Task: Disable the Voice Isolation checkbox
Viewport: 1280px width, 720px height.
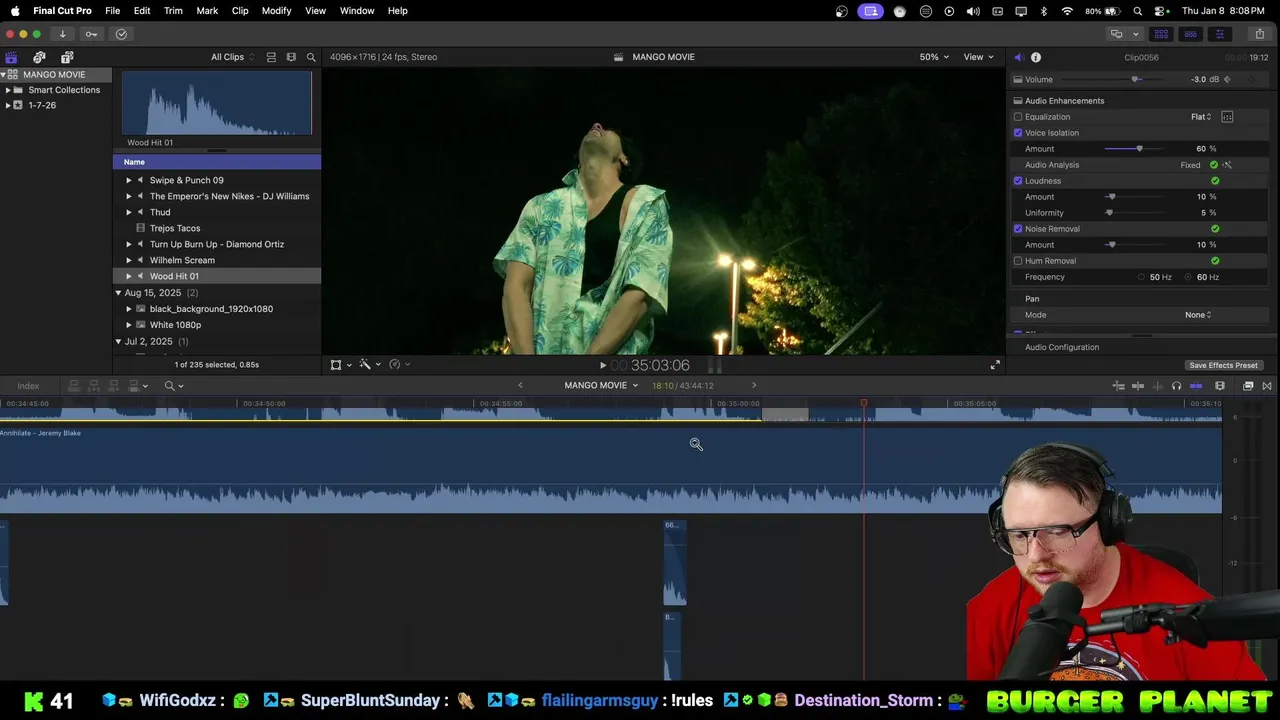Action: 1018,133
